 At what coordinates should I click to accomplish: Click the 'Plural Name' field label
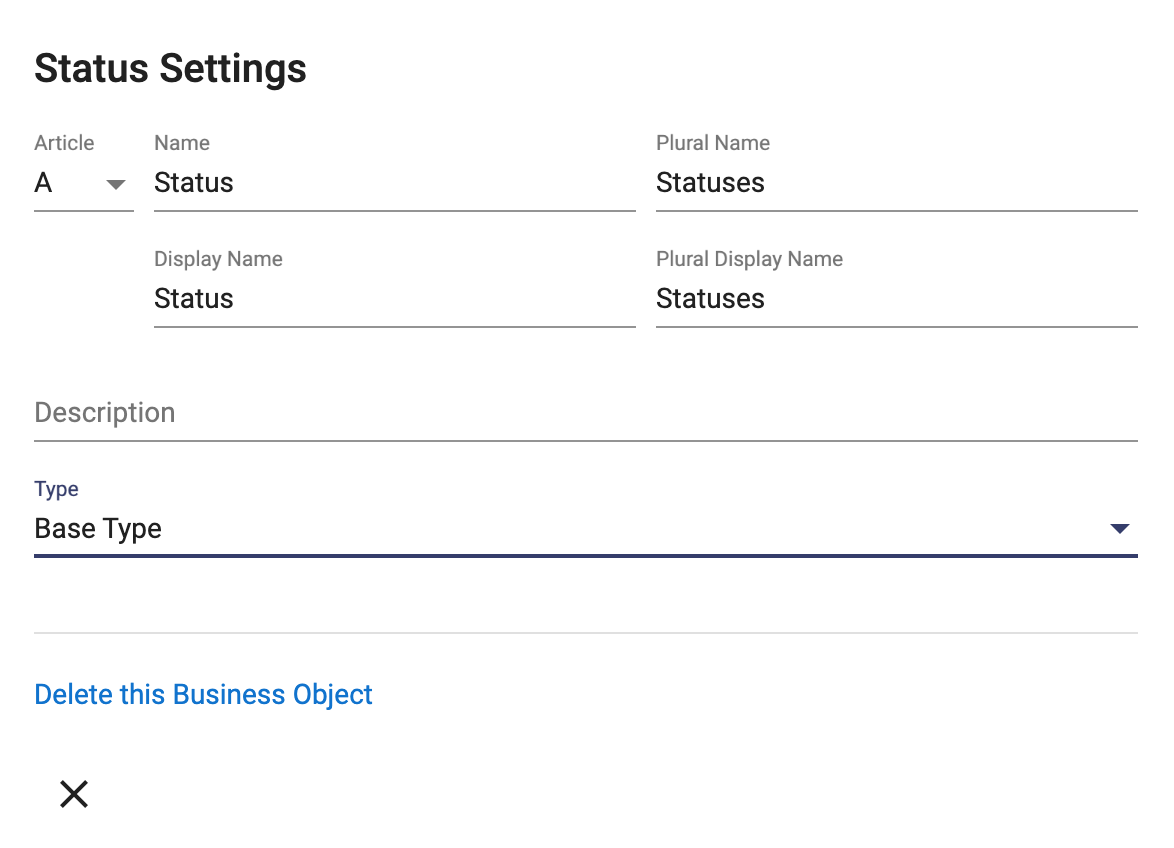(x=712, y=143)
